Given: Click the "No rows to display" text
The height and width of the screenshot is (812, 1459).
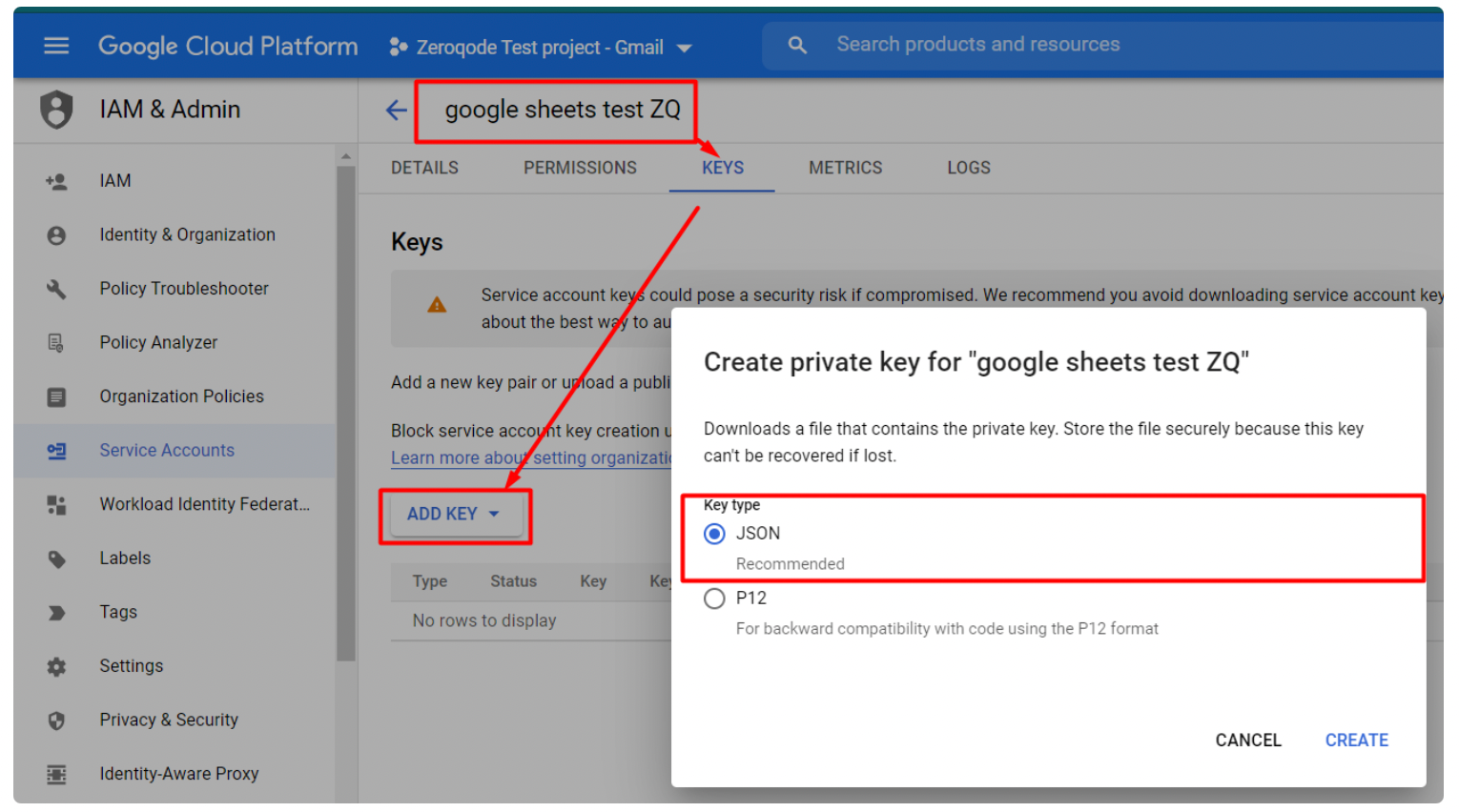Looking at the screenshot, I should click(484, 620).
